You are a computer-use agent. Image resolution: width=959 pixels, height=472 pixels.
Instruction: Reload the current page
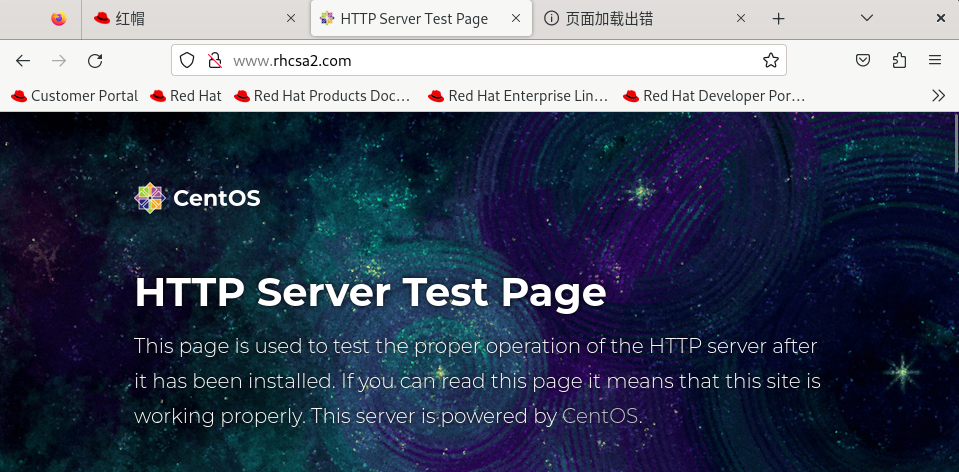pos(95,61)
